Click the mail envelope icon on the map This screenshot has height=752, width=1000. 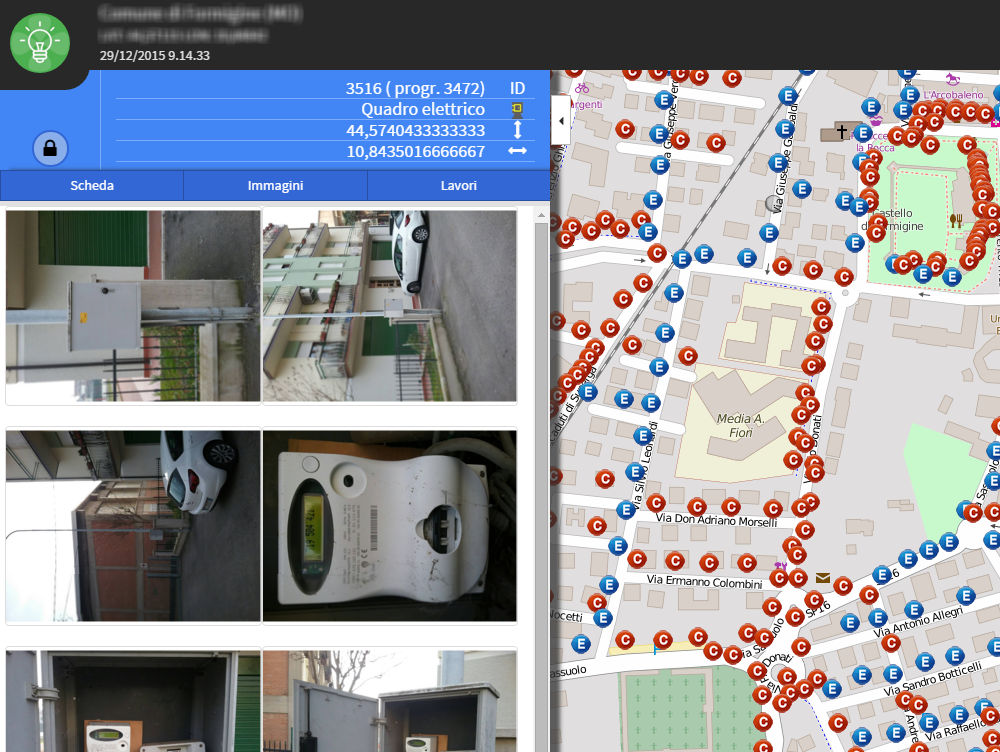(822, 577)
